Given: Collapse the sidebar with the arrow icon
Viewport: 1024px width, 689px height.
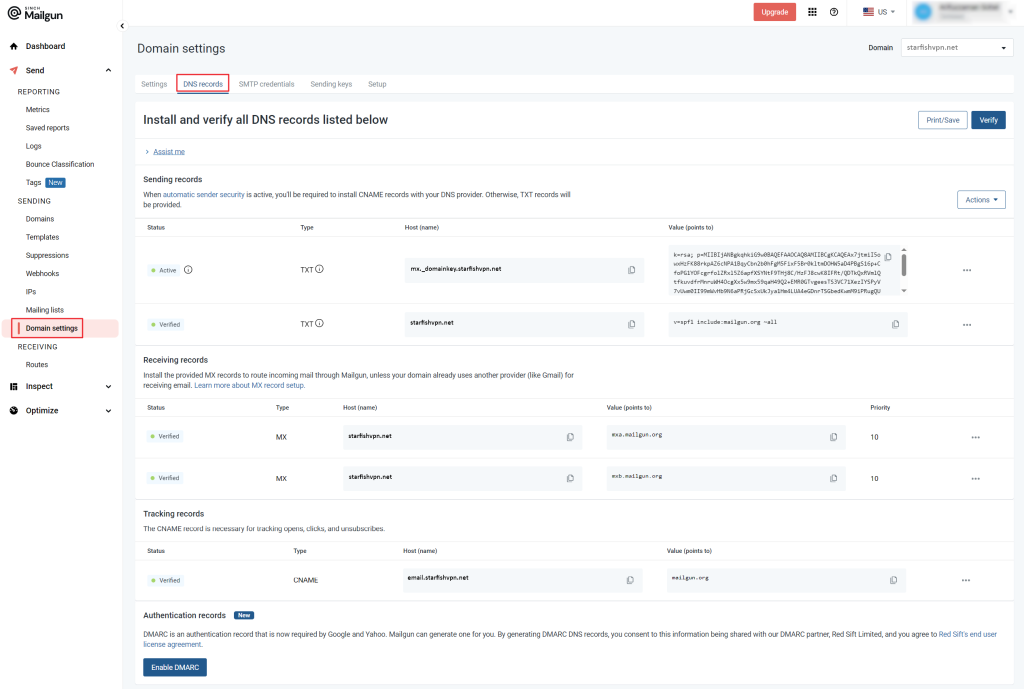Looking at the screenshot, I should 121,26.
